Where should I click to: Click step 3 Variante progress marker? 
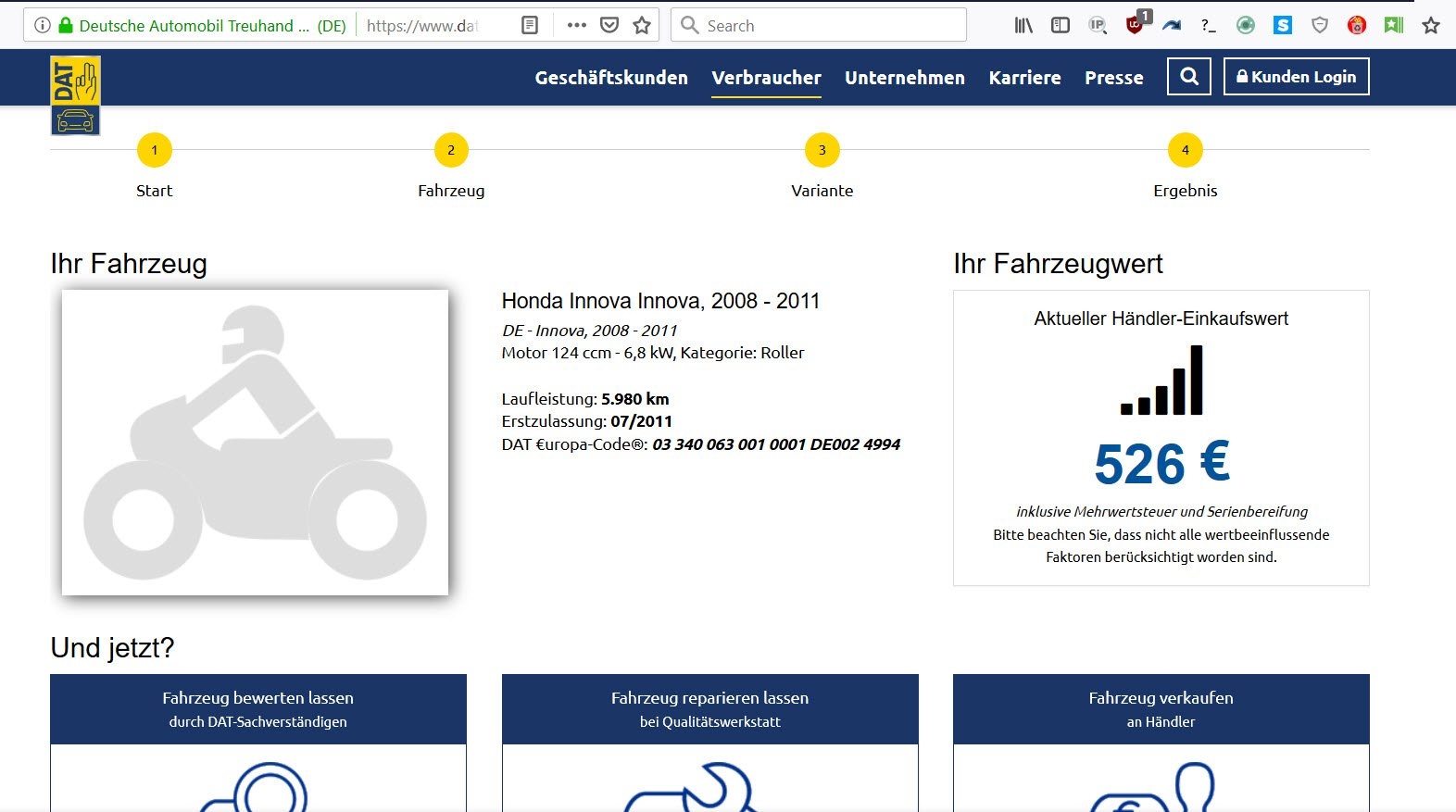click(x=822, y=150)
